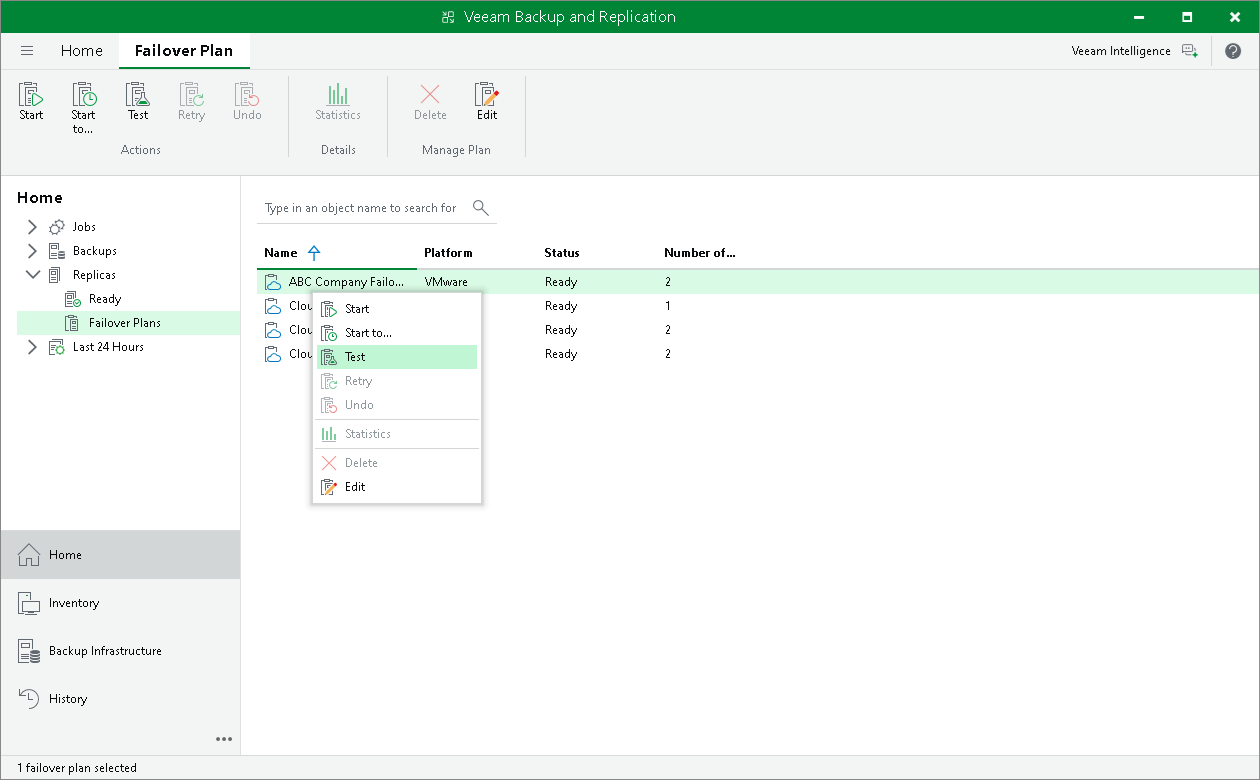This screenshot has height=780, width=1260.
Task: Select Last 24 Hours tree item
Action: [x=108, y=347]
